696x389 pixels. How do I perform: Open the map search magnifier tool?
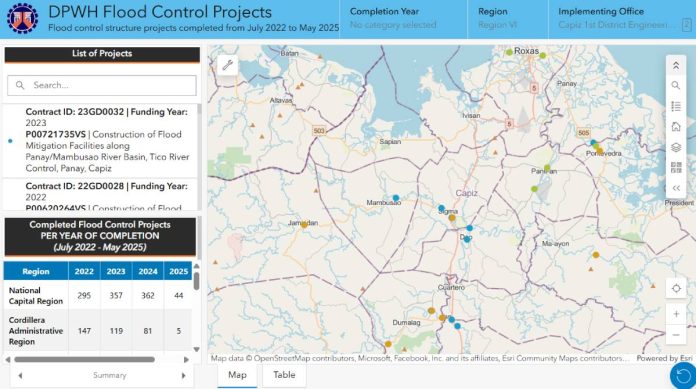pos(676,85)
